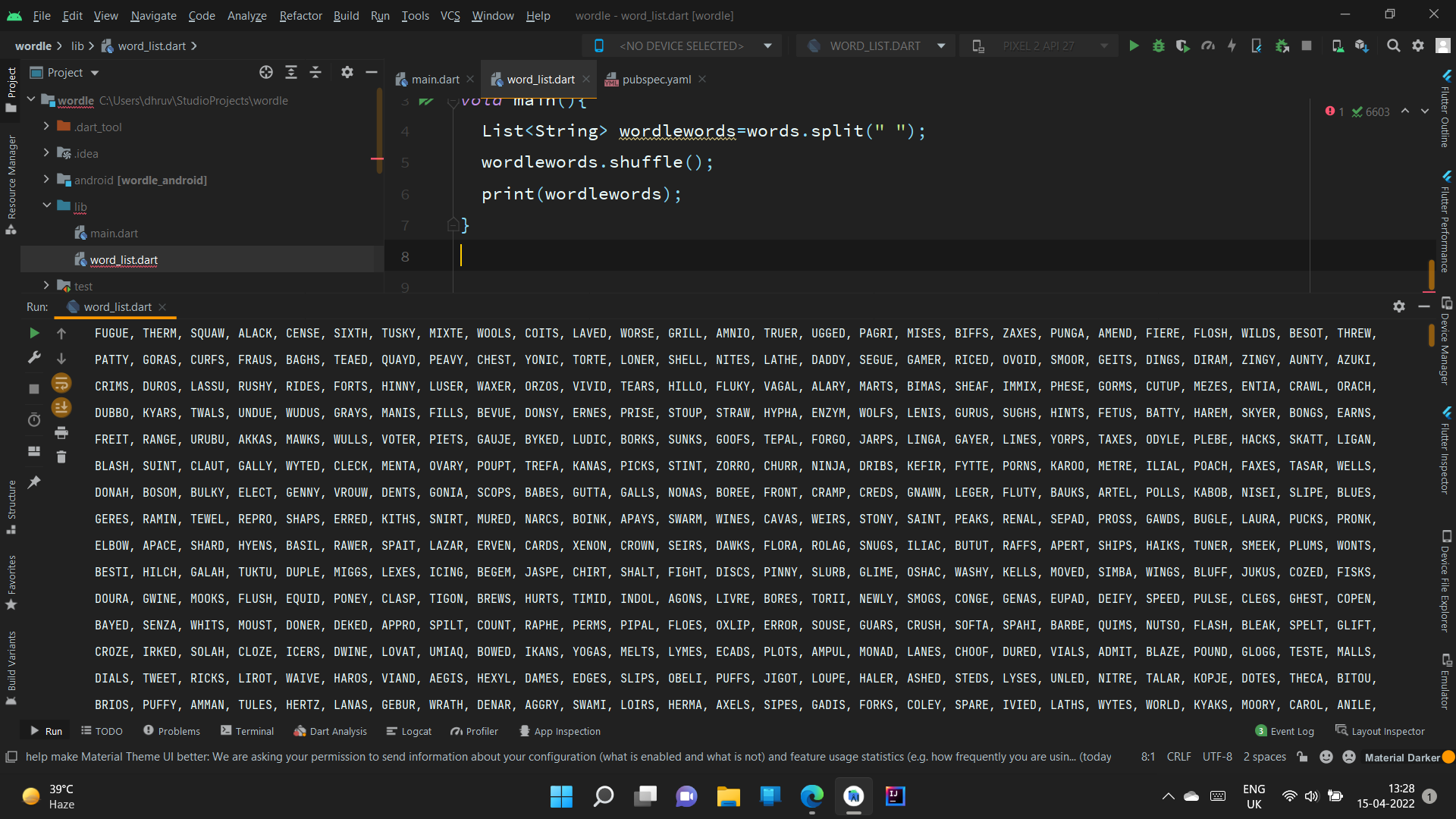This screenshot has height=819, width=1456.
Task: Switch to pubspec.yaml editor tab
Action: pos(656,80)
